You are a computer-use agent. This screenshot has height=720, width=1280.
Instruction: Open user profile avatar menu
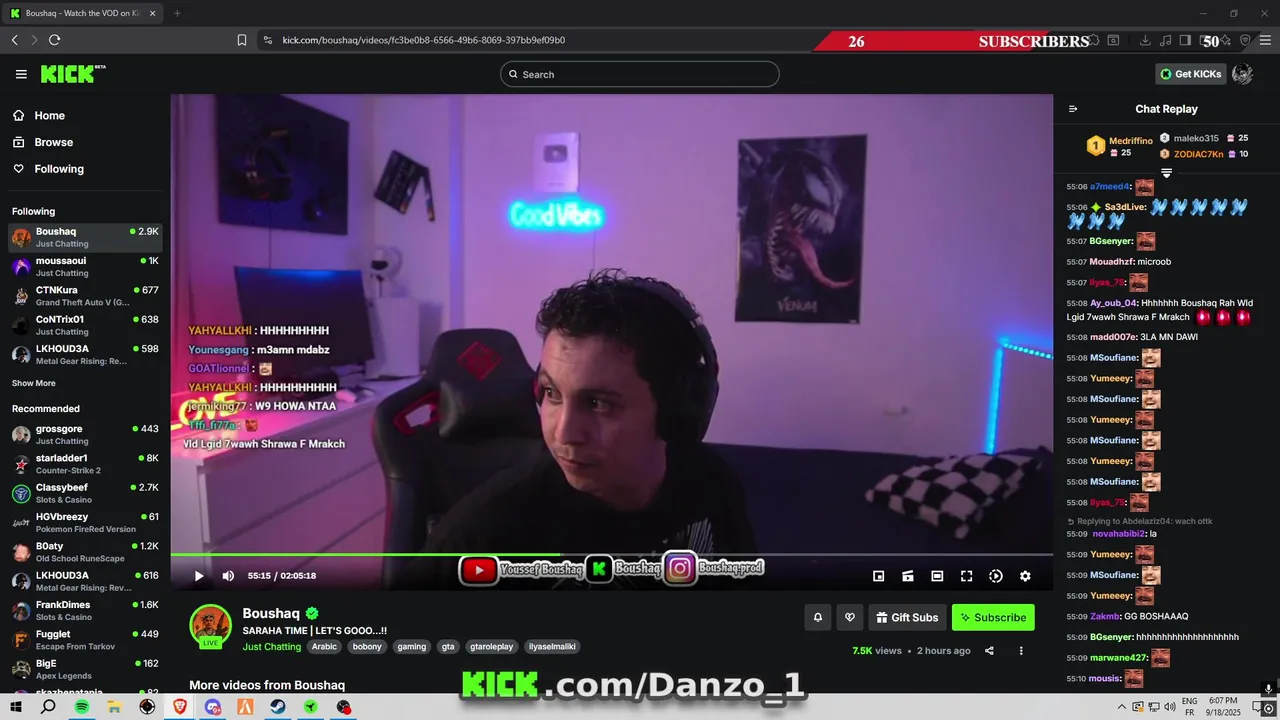(1243, 74)
